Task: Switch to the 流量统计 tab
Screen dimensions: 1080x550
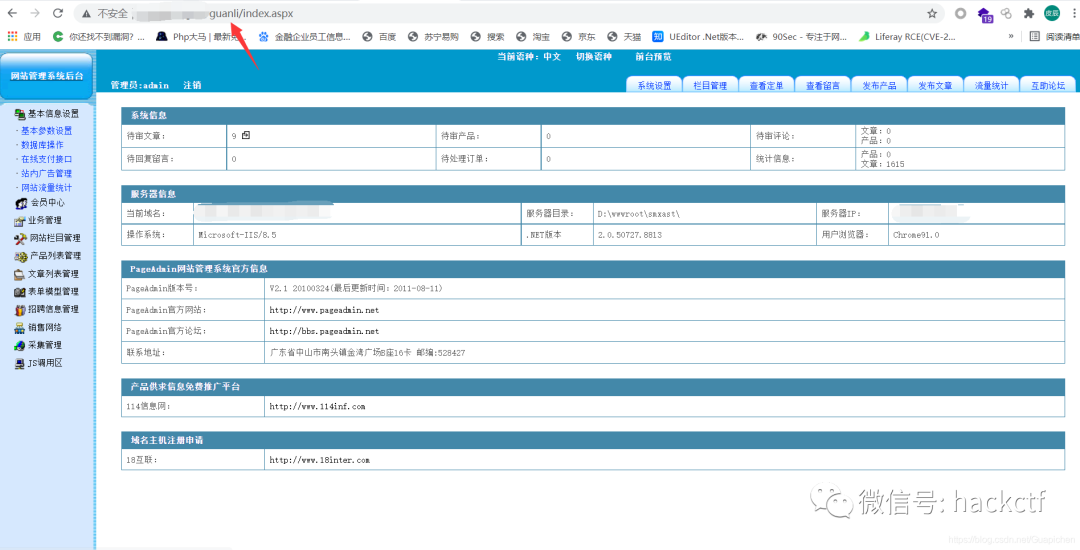Action: click(x=991, y=85)
